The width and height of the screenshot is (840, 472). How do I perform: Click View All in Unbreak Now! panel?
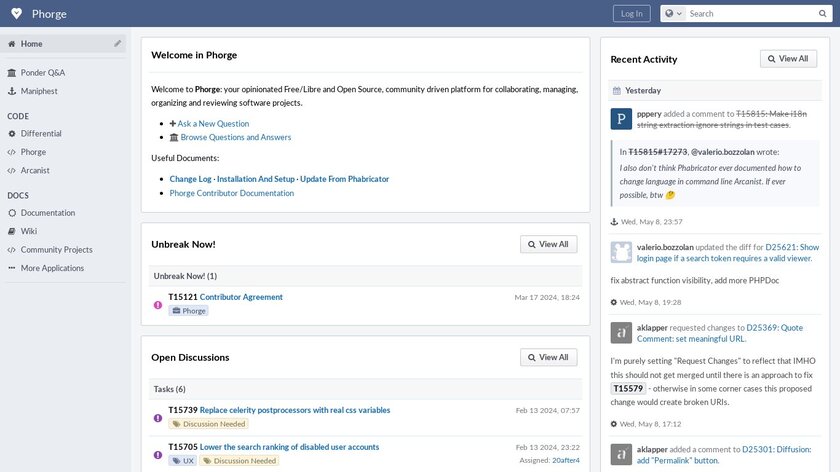point(549,244)
